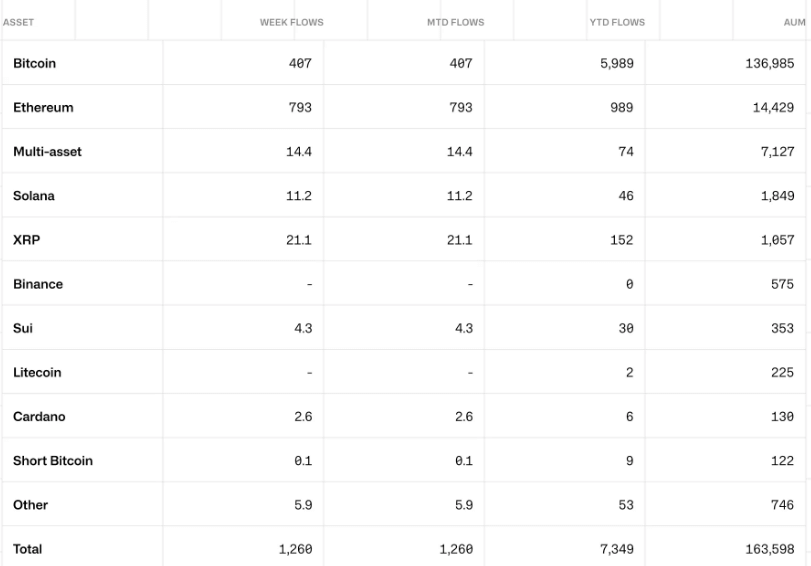Select the Binance row label
Image resolution: width=811 pixels, height=566 pixels.
tap(38, 284)
